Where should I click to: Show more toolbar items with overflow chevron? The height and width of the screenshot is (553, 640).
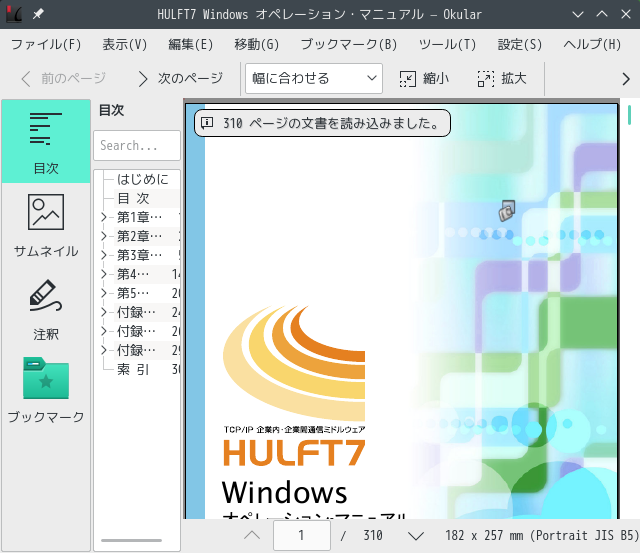coord(626,79)
